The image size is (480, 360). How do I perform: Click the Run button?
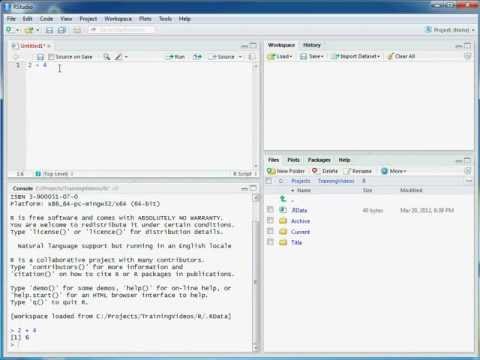point(176,57)
